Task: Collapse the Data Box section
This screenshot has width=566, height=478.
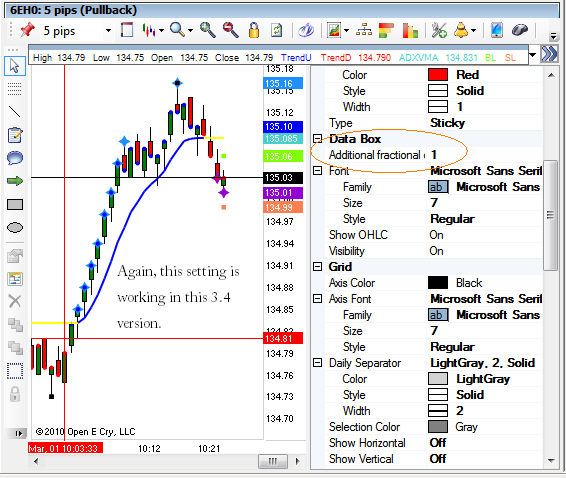Action: (x=317, y=139)
